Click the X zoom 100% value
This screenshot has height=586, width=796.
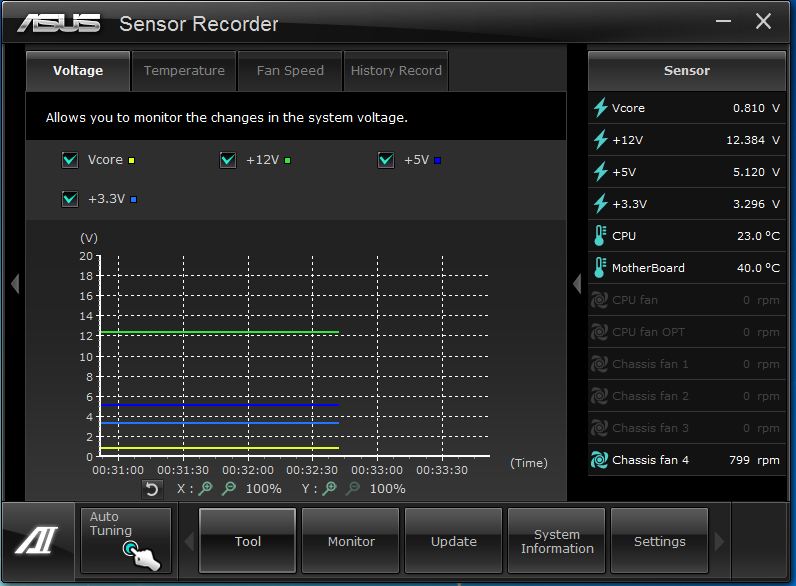(x=263, y=489)
